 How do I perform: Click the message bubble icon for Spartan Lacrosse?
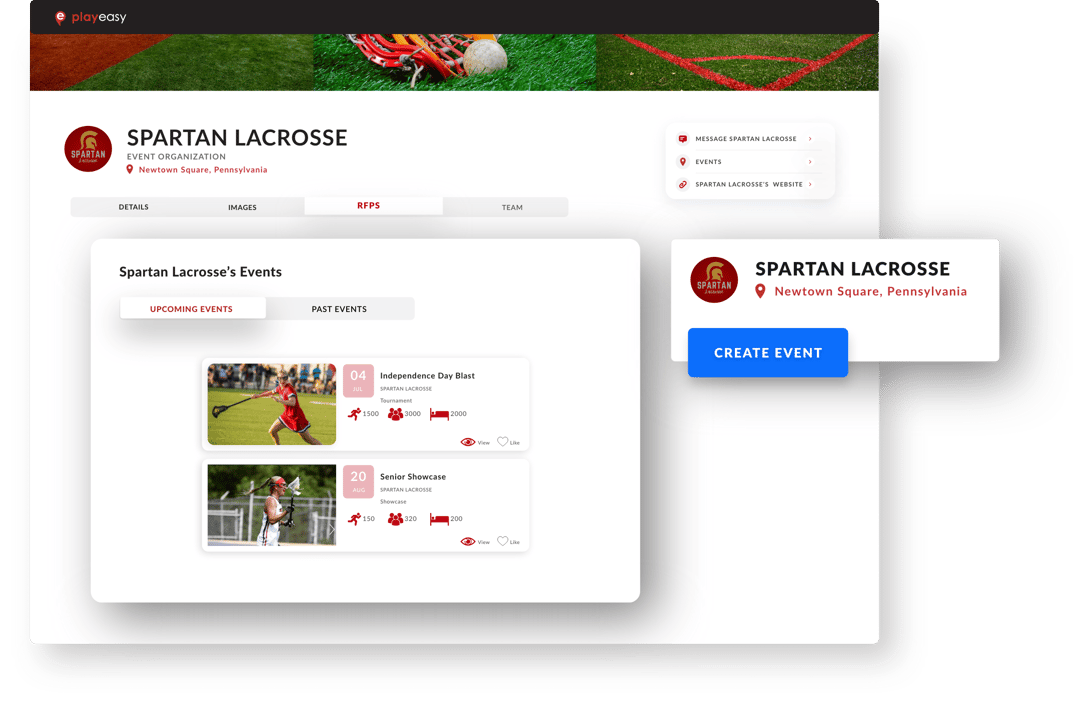point(683,139)
